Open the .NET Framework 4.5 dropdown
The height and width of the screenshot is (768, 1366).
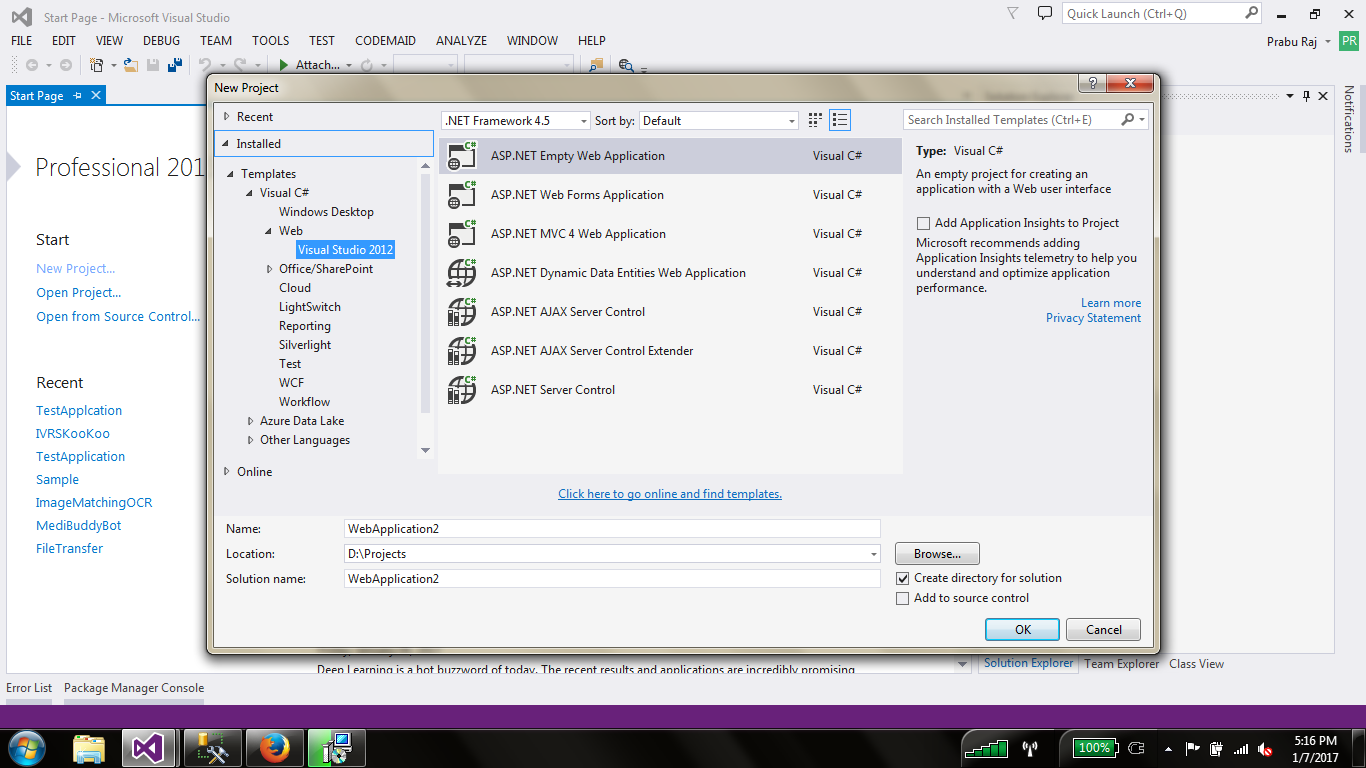(516, 120)
